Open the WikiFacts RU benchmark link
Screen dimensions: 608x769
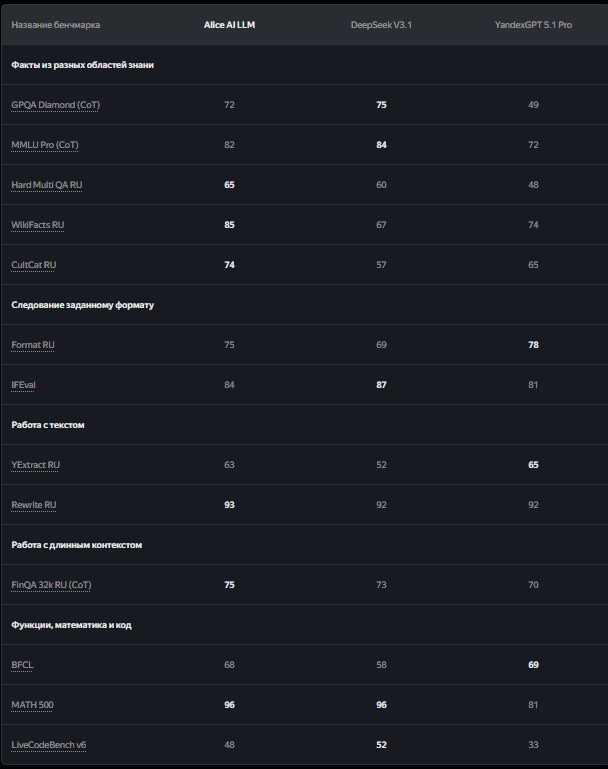[37, 225]
